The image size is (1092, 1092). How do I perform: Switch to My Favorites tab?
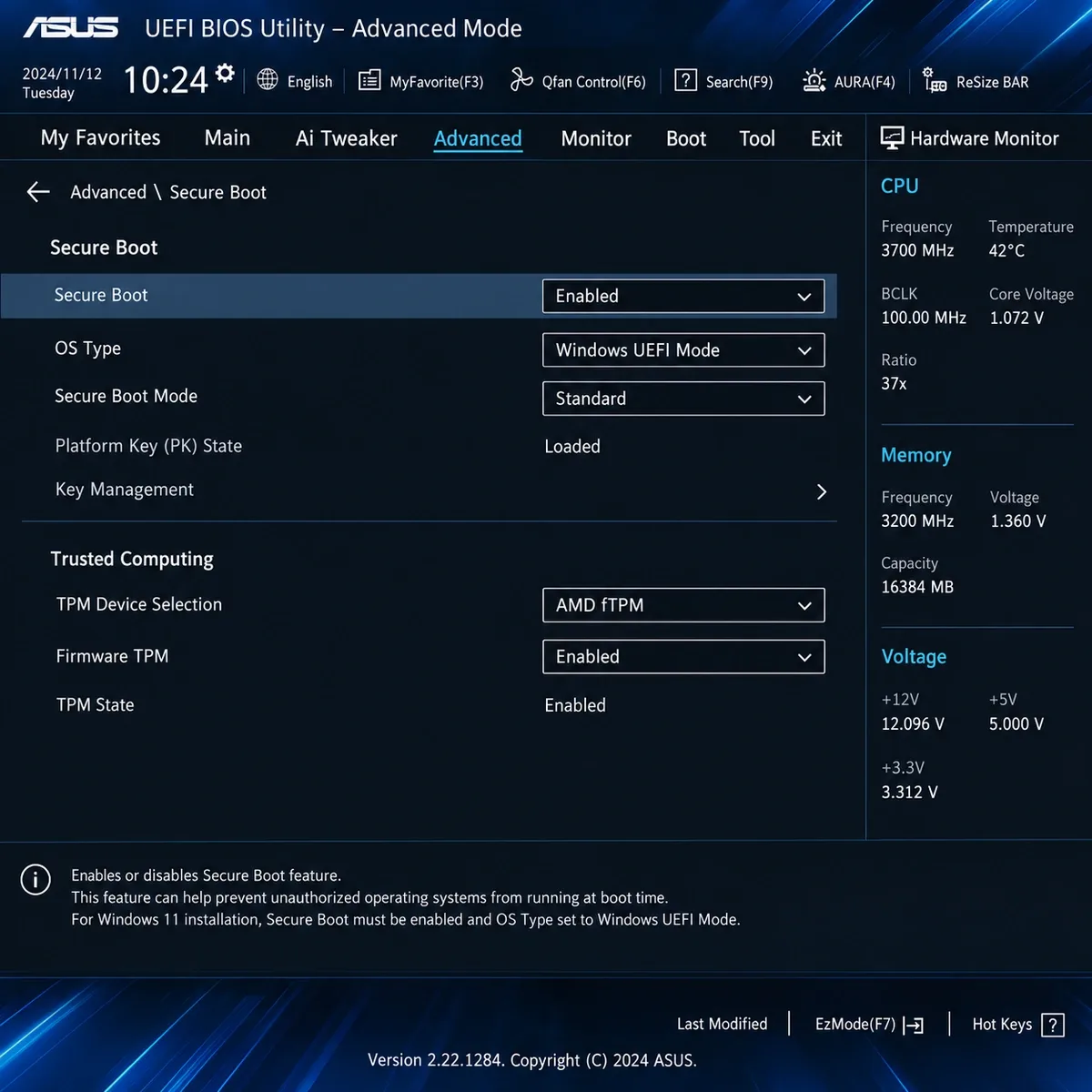coord(100,137)
